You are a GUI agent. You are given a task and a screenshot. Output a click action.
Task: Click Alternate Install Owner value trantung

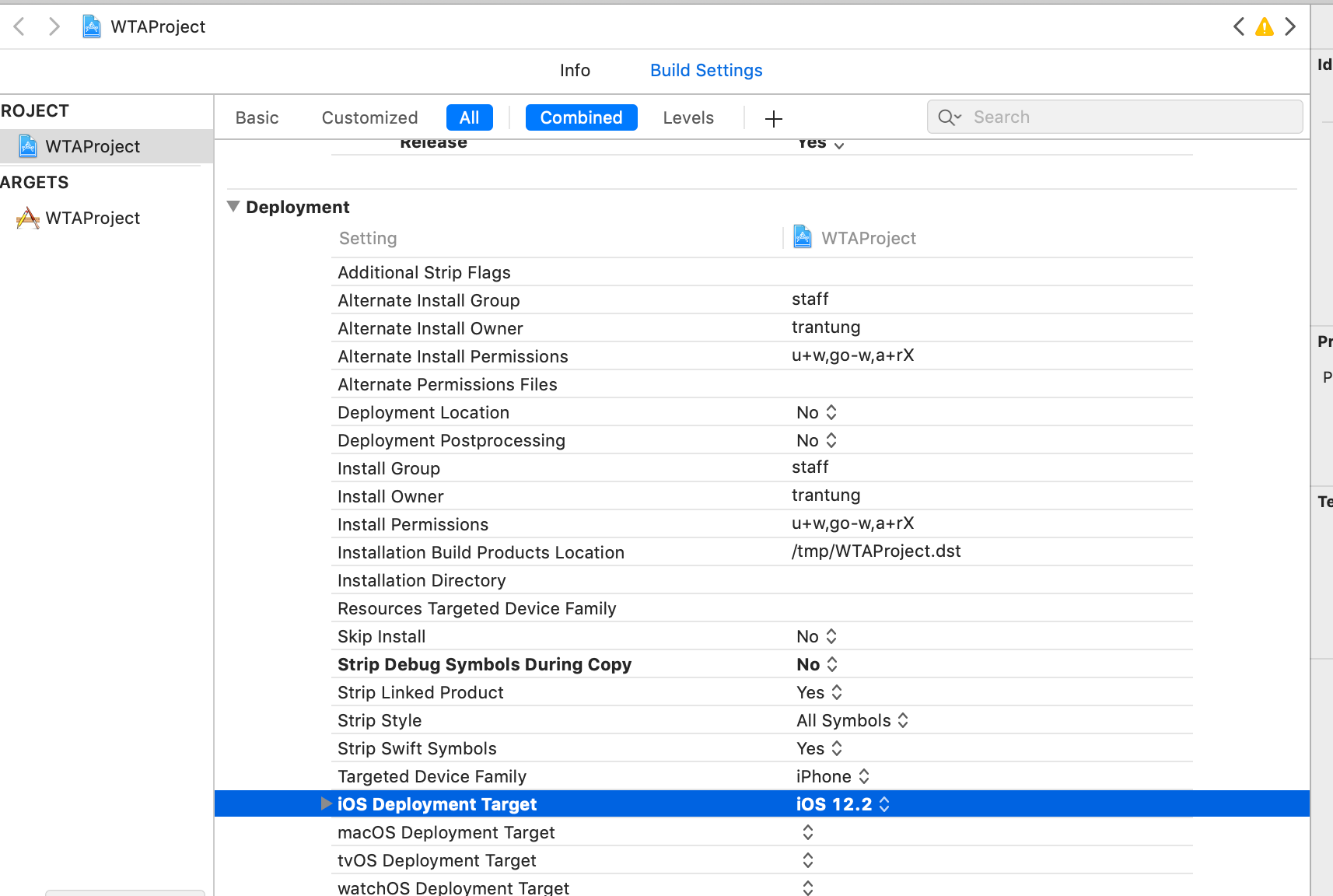826,327
